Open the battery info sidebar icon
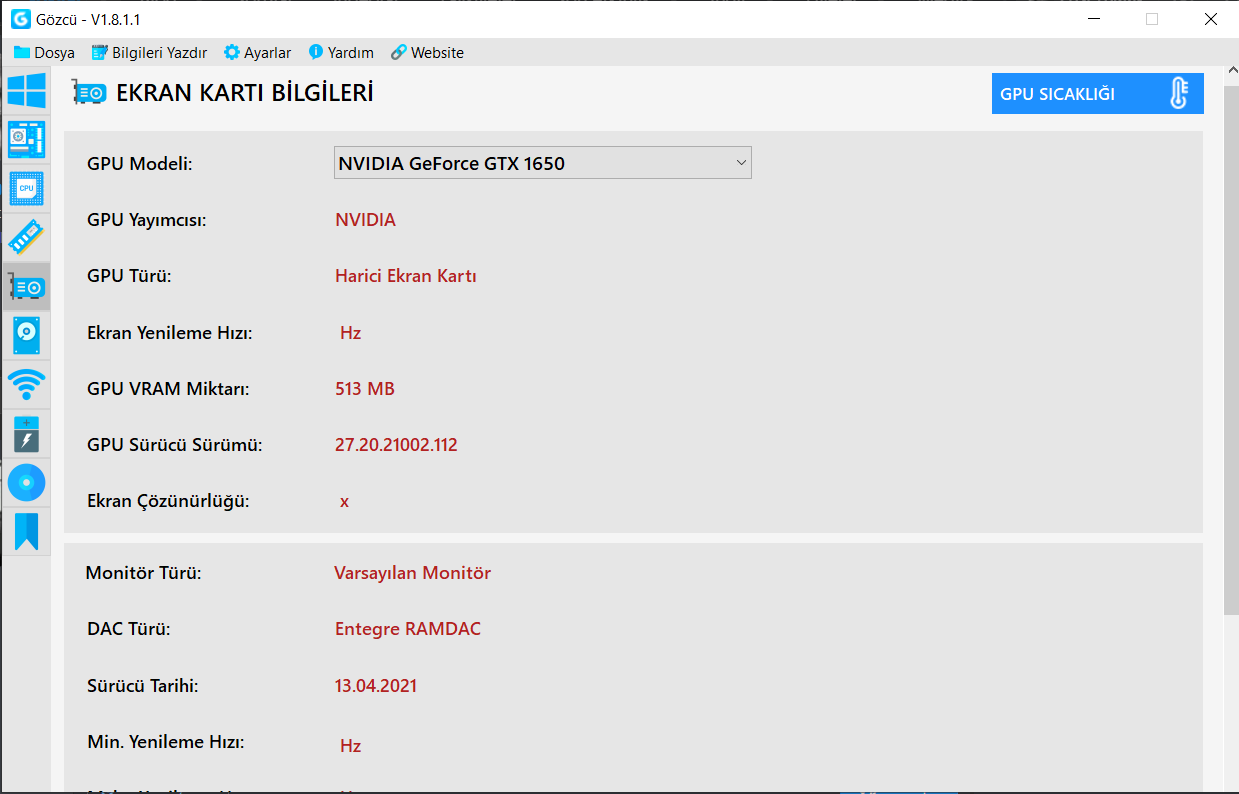Image resolution: width=1239 pixels, height=794 pixels. pos(26,434)
